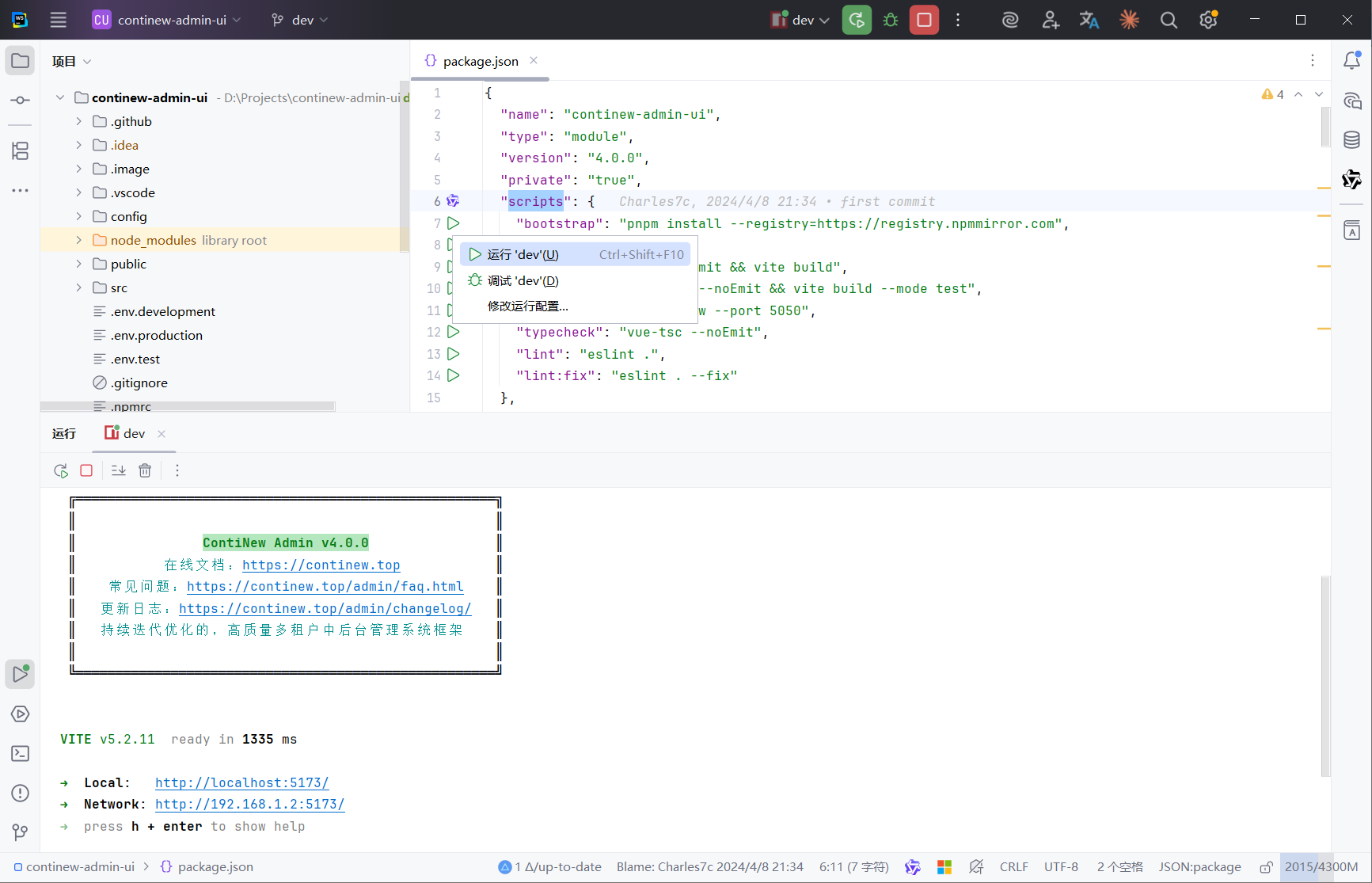Open the Problems tool window

[x=20, y=793]
